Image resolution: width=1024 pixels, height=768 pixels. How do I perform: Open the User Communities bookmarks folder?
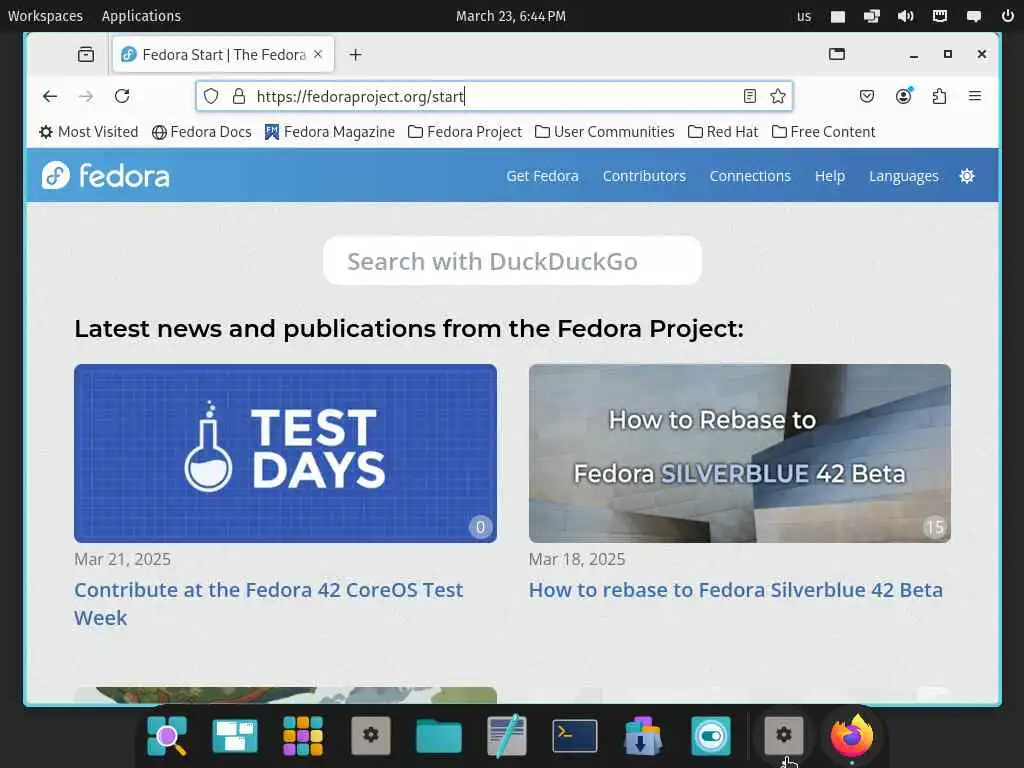(605, 132)
